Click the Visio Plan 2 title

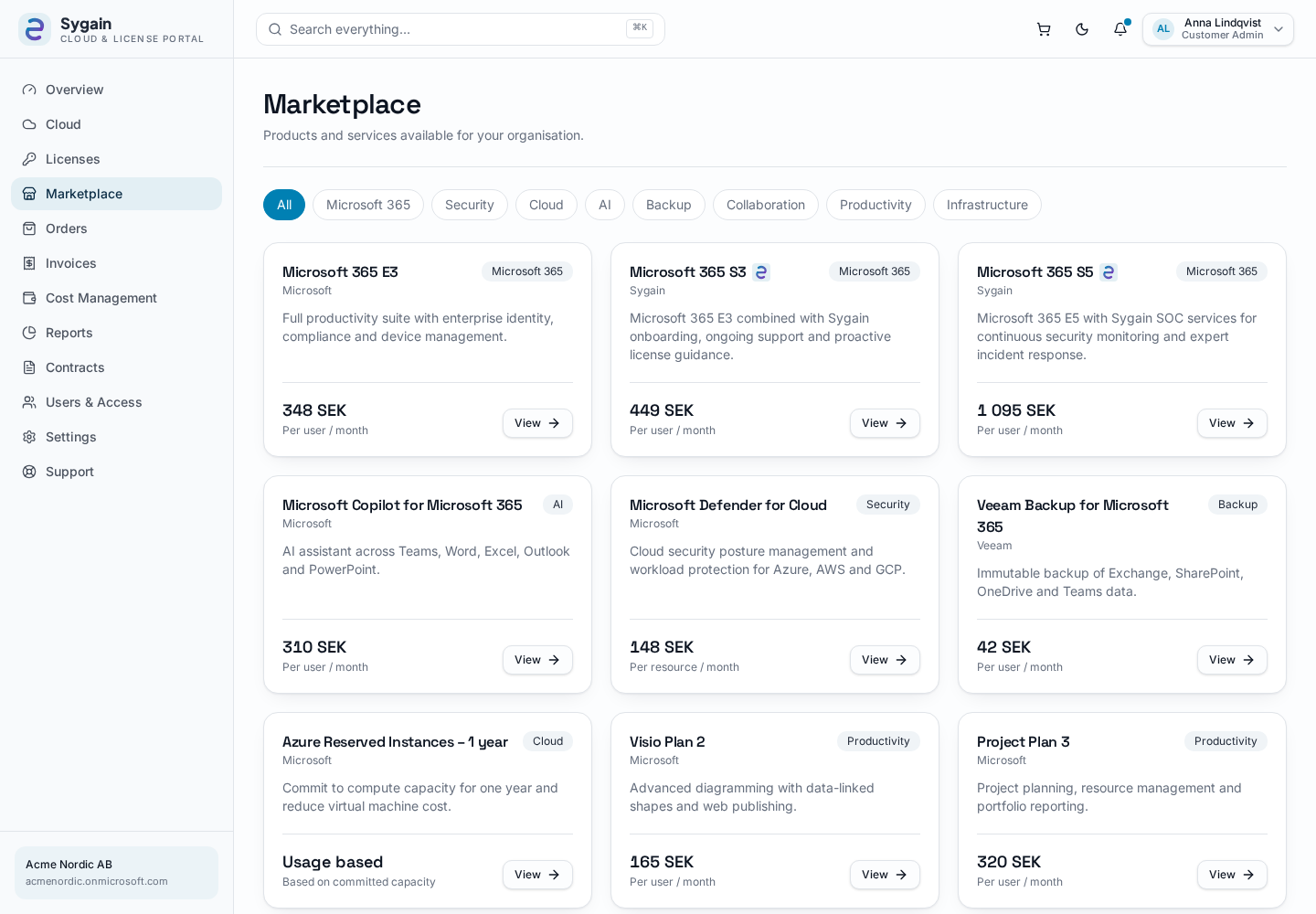coord(667,742)
